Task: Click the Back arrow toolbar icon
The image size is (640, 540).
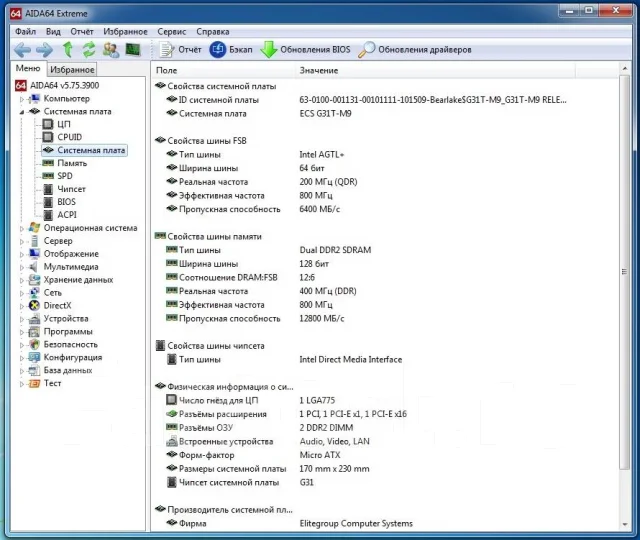Action: point(22,50)
